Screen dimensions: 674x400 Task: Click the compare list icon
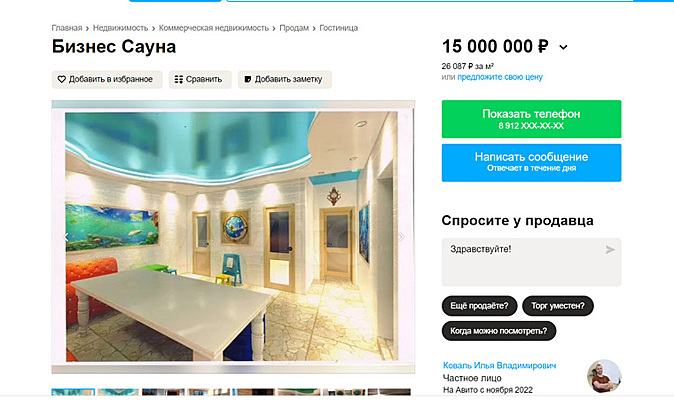[x=179, y=79]
